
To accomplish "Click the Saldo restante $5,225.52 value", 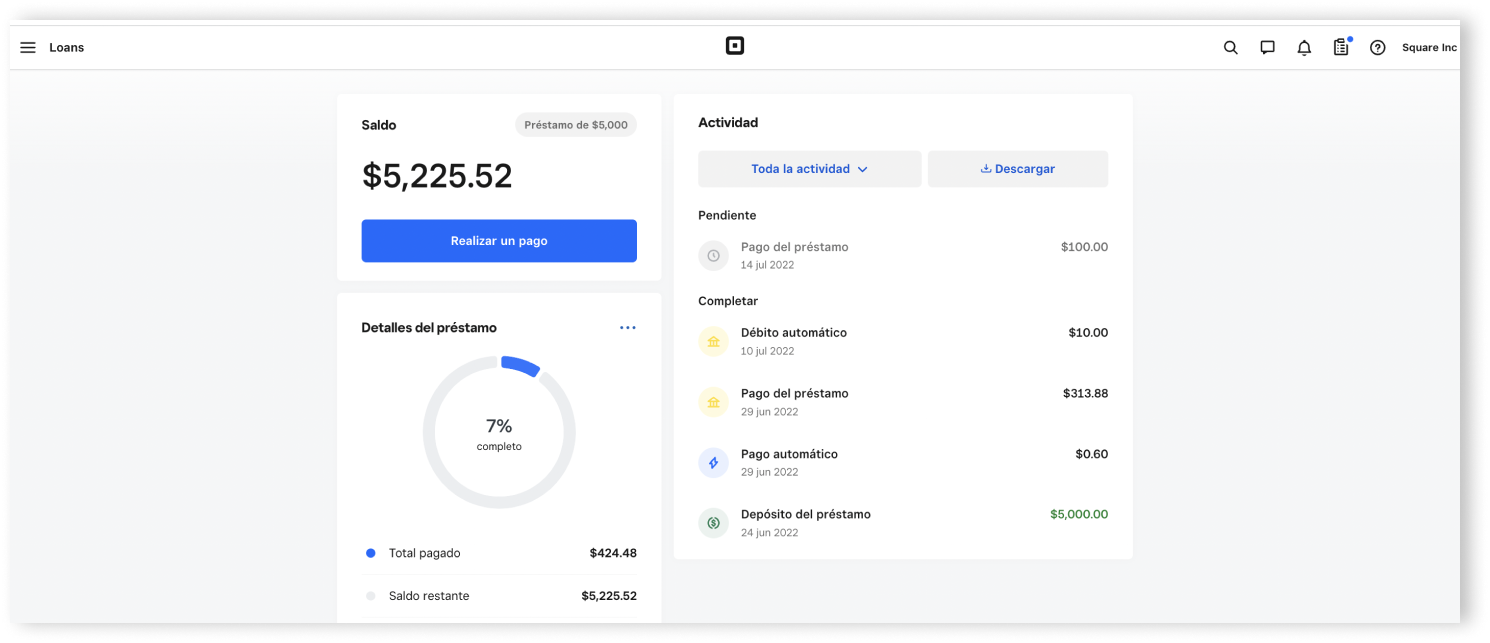I will click(x=609, y=596).
